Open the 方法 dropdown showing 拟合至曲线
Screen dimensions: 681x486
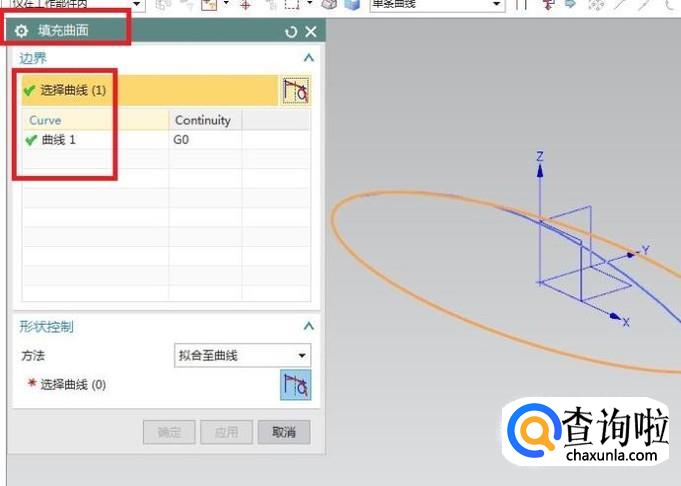pyautogui.click(x=242, y=355)
